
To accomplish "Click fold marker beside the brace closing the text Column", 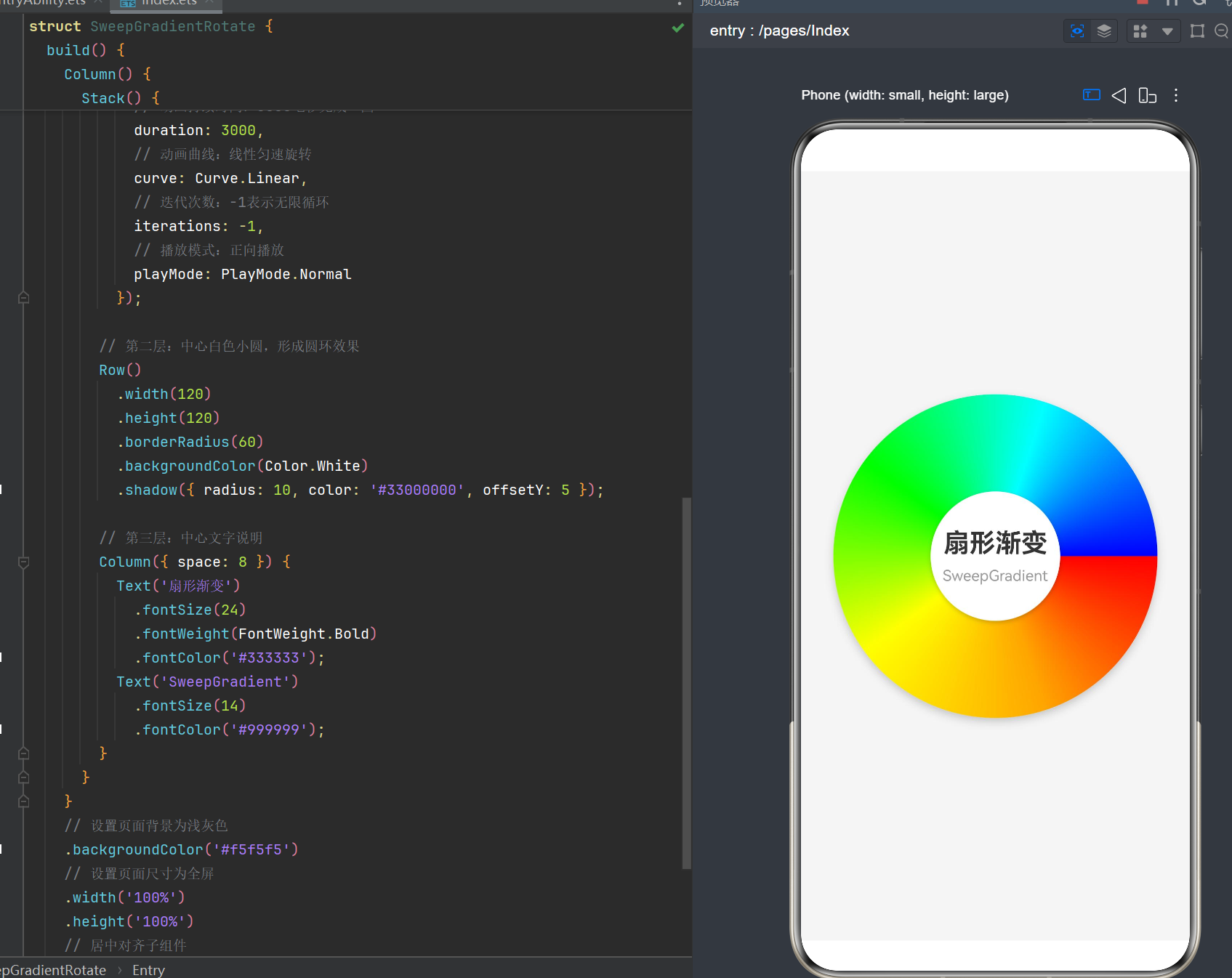I will pyautogui.click(x=23, y=753).
